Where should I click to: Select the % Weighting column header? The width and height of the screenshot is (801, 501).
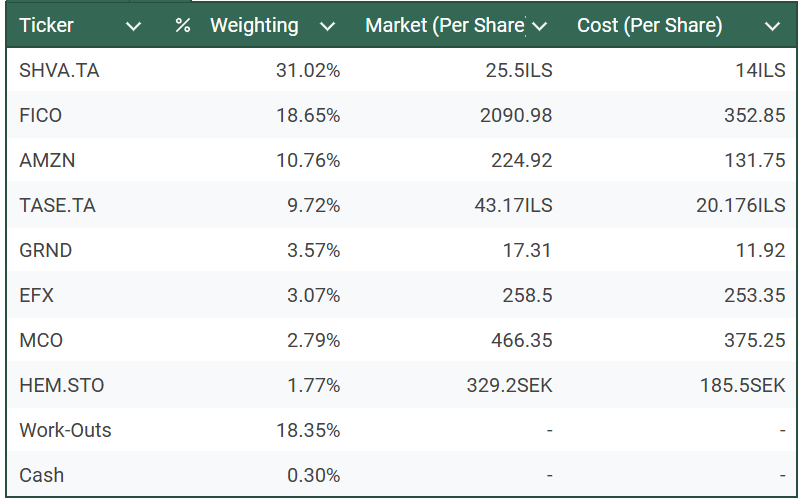[x=237, y=25]
